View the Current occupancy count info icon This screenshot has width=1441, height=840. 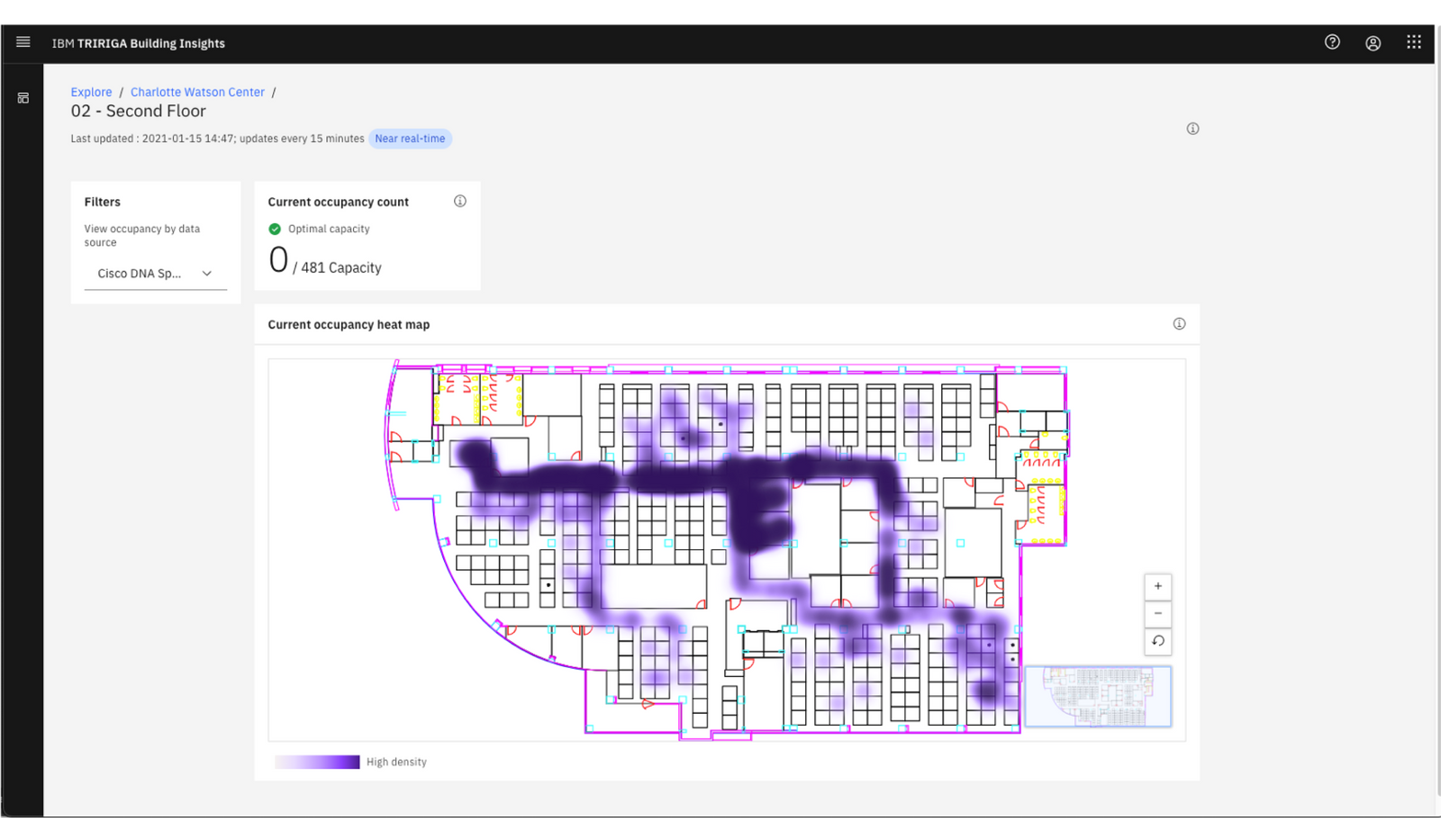click(459, 201)
